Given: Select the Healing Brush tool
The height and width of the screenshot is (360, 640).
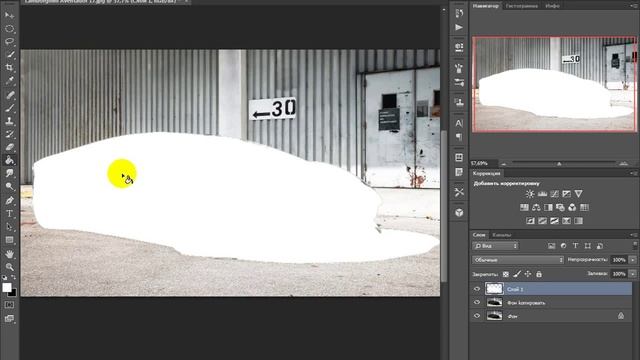Looking at the screenshot, I should 9,95.
